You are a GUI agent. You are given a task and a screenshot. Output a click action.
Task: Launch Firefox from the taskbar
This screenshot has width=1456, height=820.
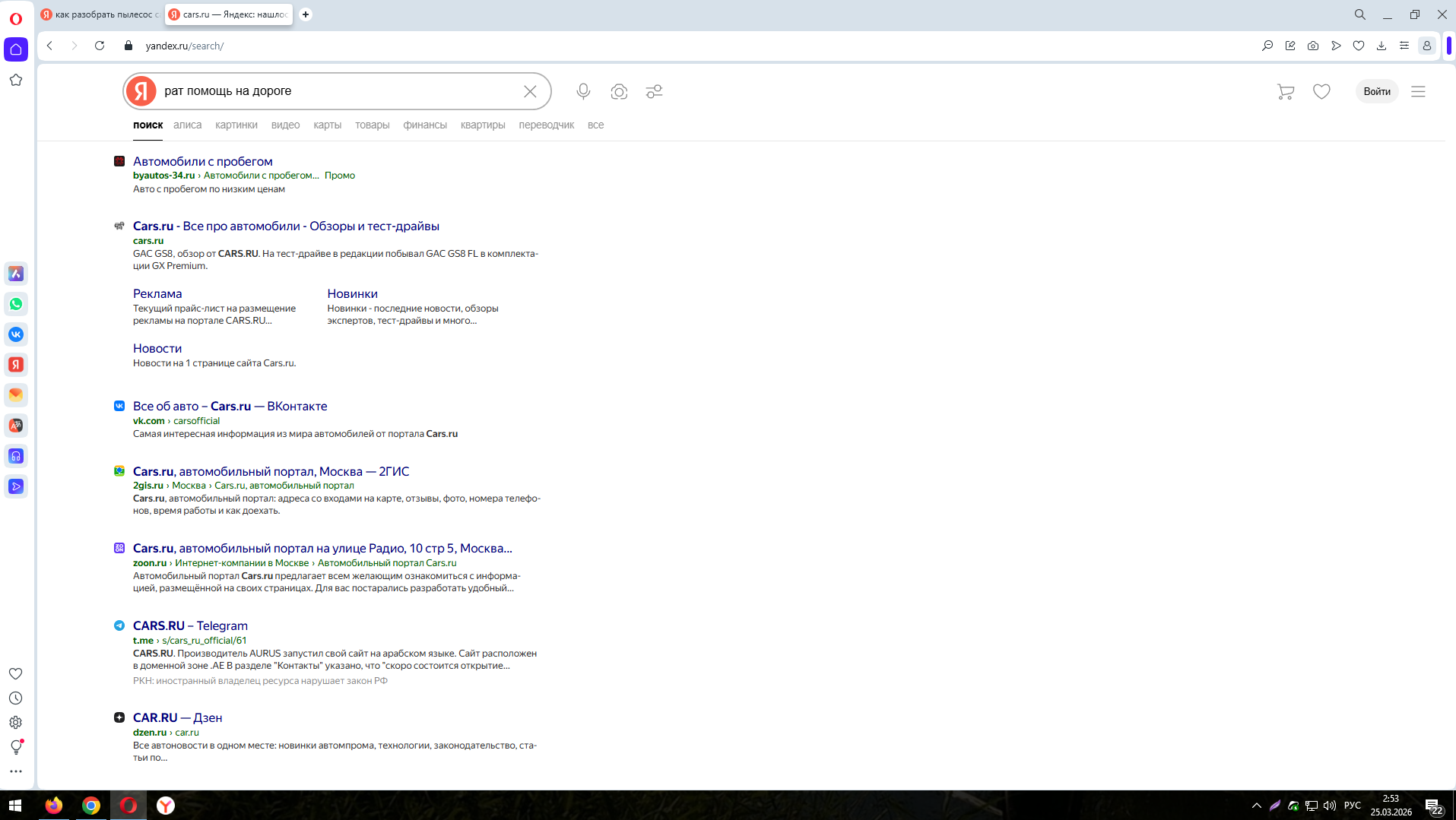coord(54,806)
